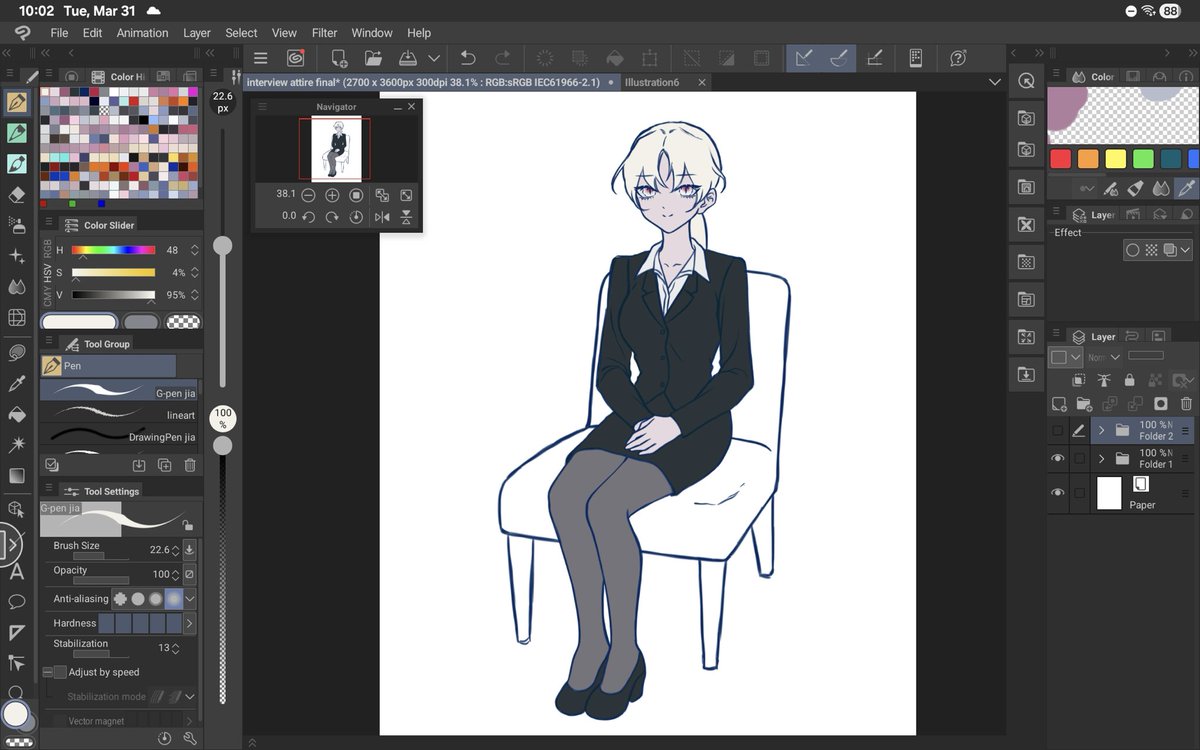Open the Edit menu
Screen dimensions: 1200x750
point(93,33)
